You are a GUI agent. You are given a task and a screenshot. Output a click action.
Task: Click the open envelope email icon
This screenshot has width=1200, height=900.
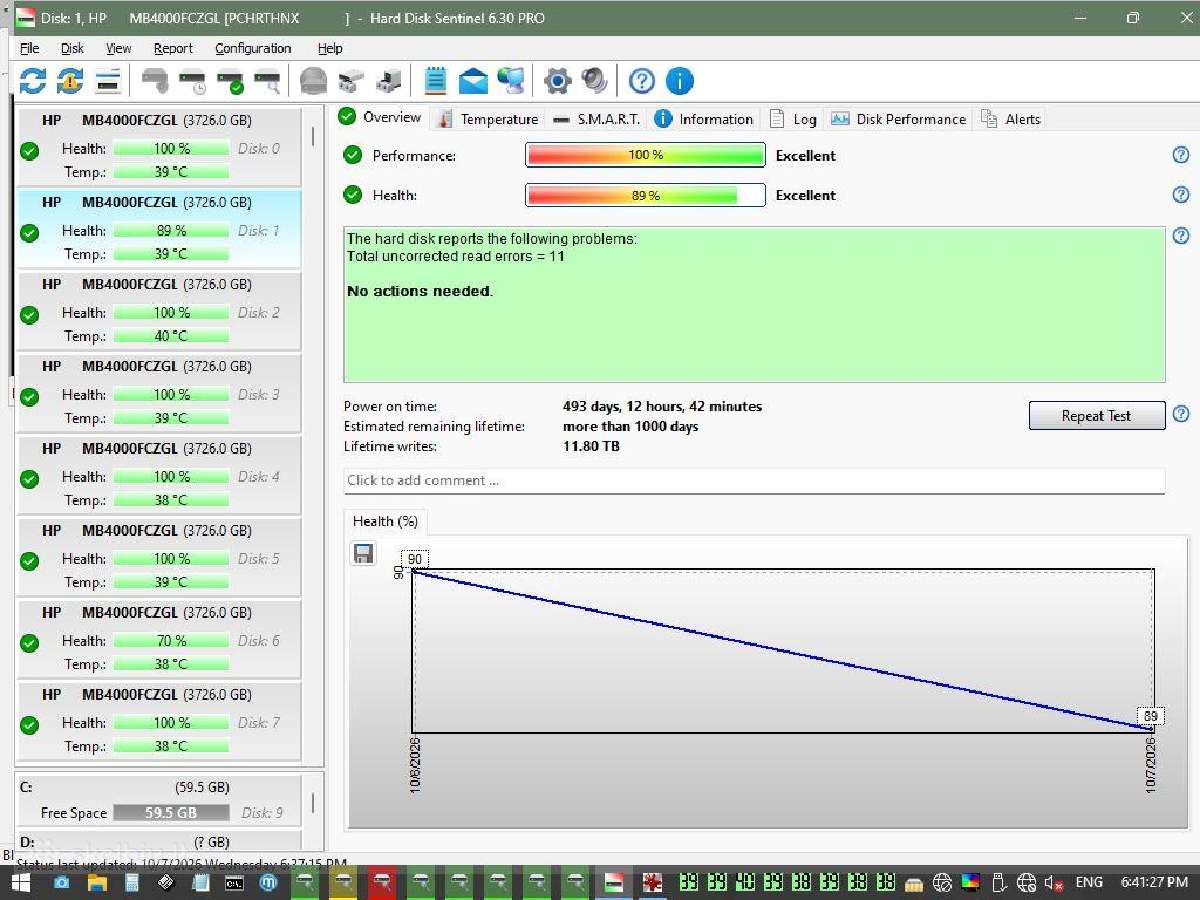pyautogui.click(x=473, y=81)
